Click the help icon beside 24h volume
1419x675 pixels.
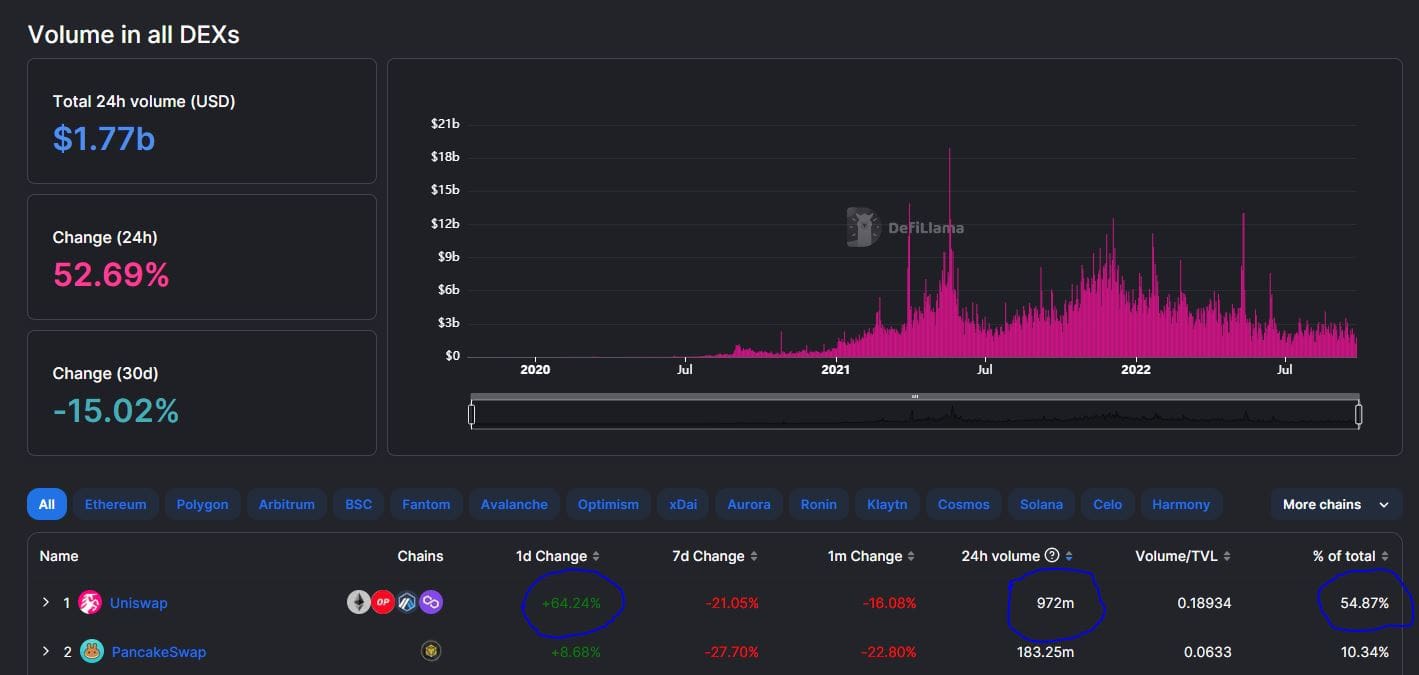click(1051, 556)
